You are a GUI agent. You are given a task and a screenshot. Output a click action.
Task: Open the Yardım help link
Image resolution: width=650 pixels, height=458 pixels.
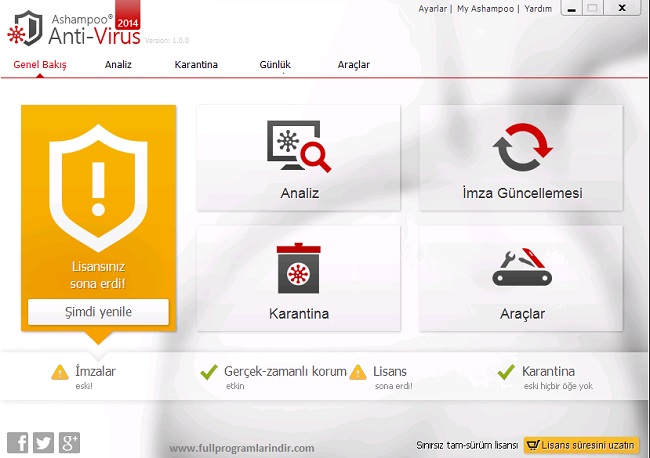point(538,9)
